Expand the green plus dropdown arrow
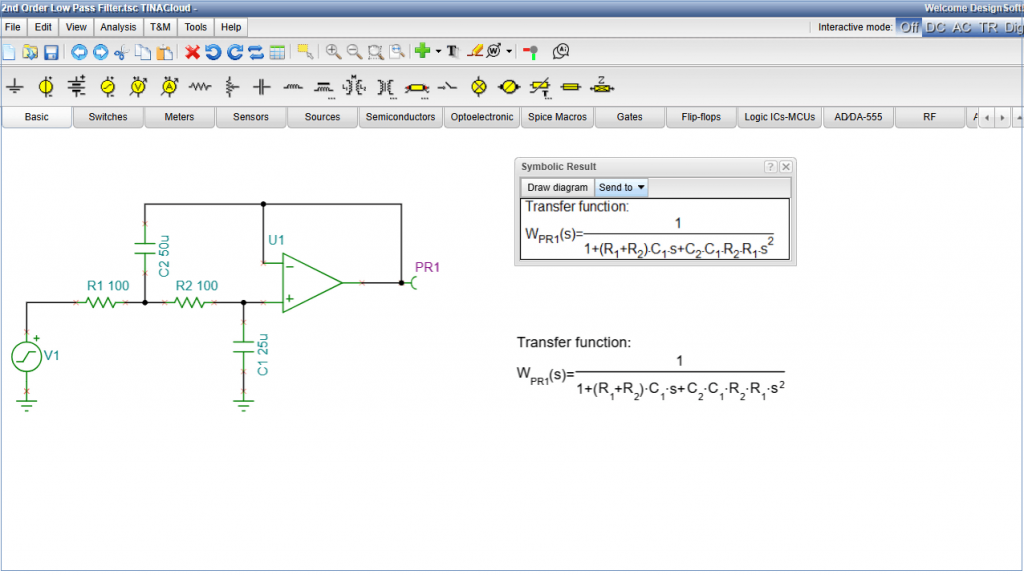1024x575 pixels. [x=438, y=52]
